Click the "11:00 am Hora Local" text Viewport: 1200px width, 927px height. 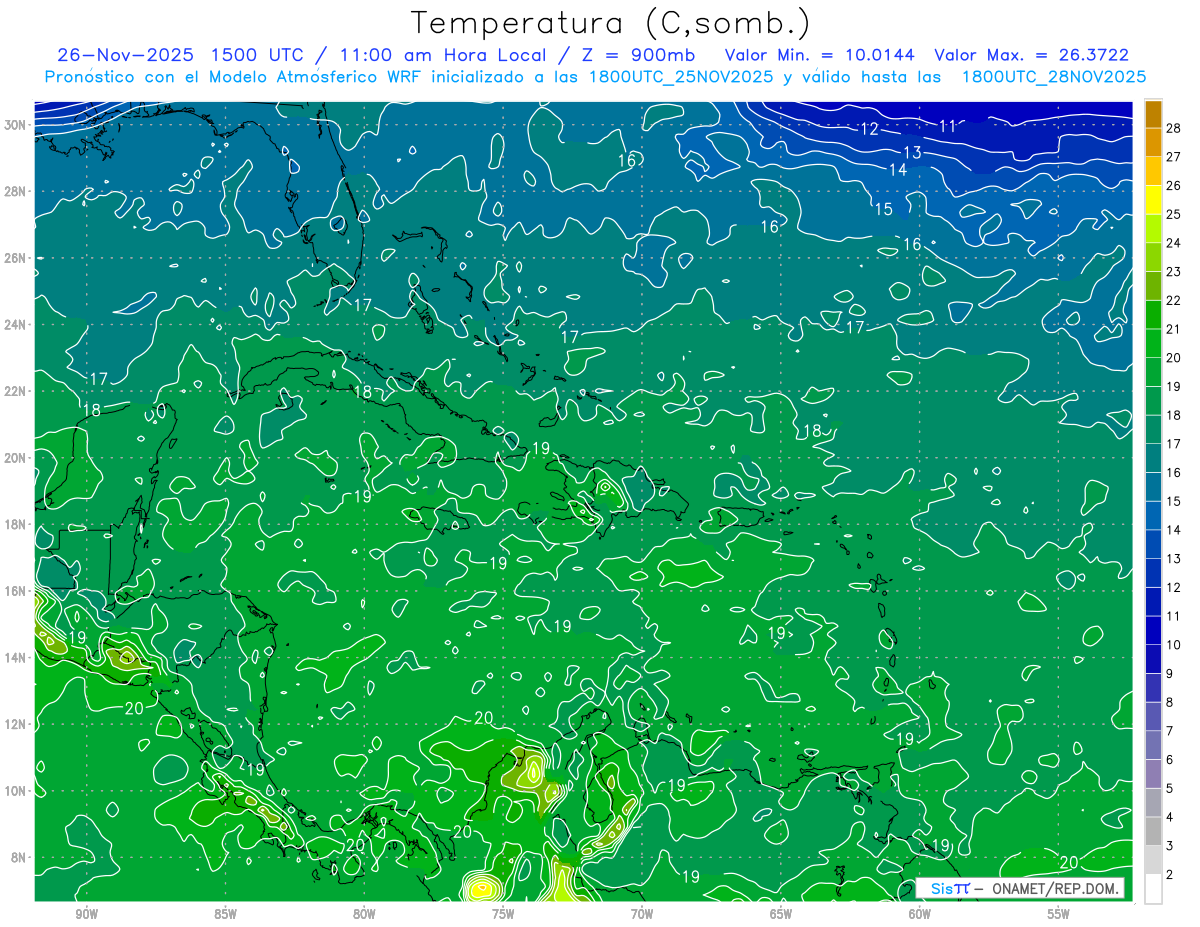443,55
